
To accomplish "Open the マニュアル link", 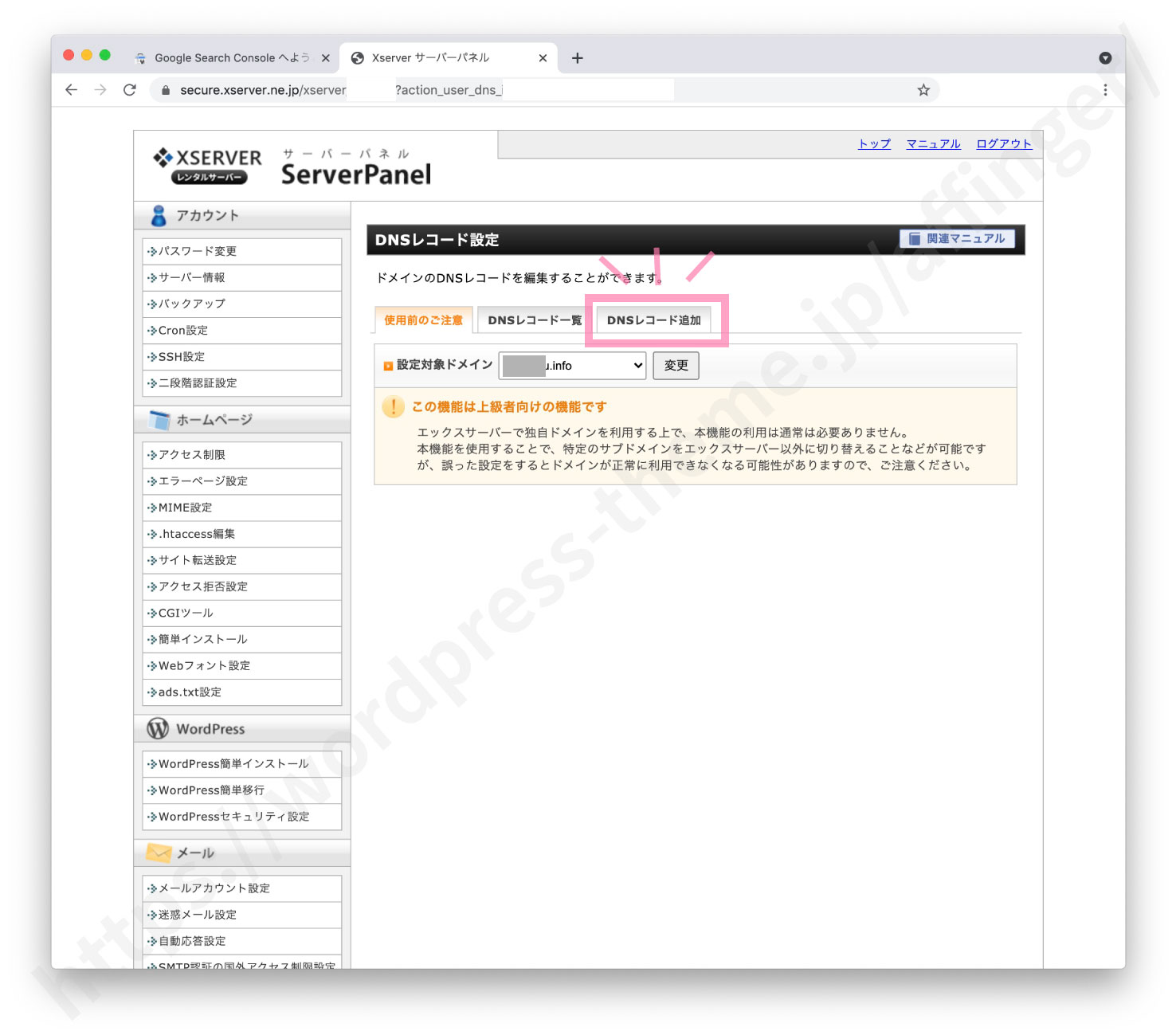I will click(933, 144).
